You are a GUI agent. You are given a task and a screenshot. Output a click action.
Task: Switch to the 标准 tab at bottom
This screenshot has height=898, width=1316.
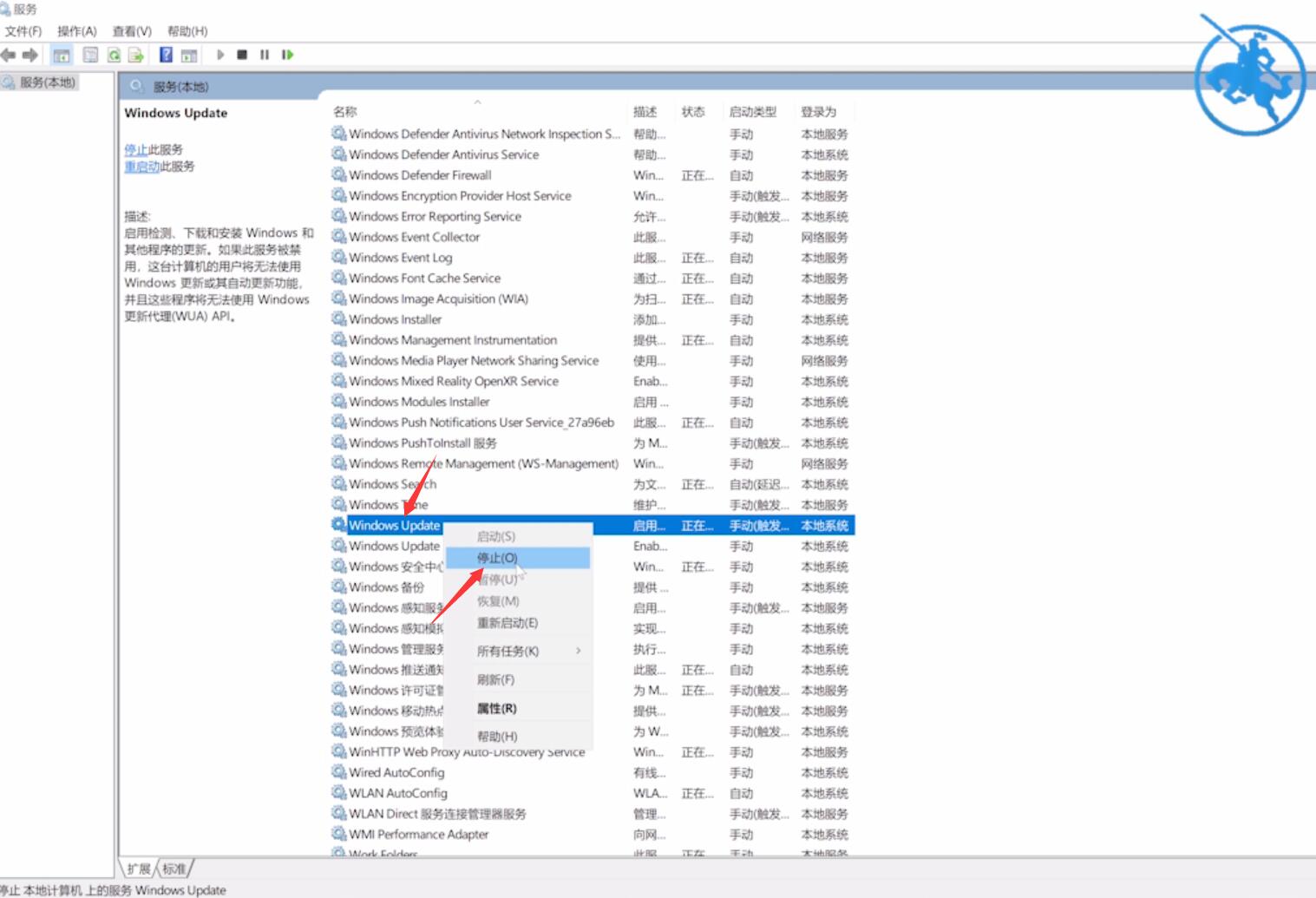pos(174,869)
